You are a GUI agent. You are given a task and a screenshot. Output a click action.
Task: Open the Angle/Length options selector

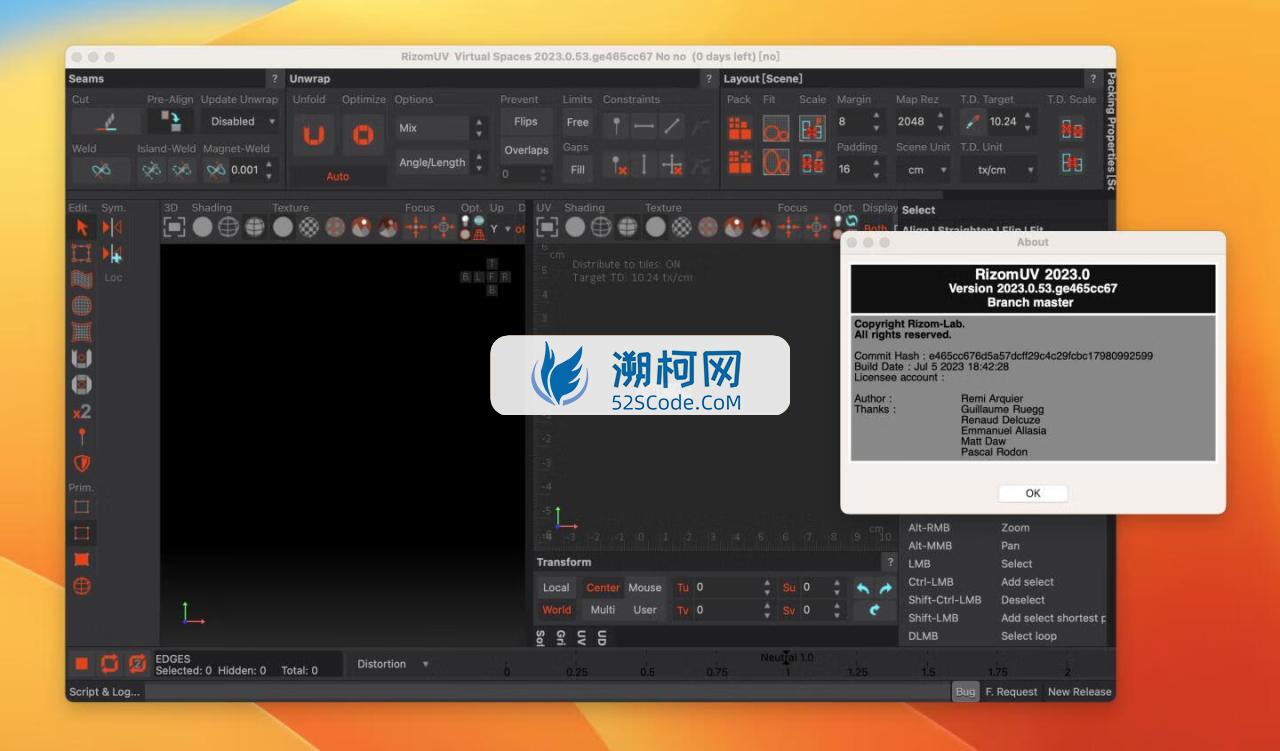[x=440, y=162]
